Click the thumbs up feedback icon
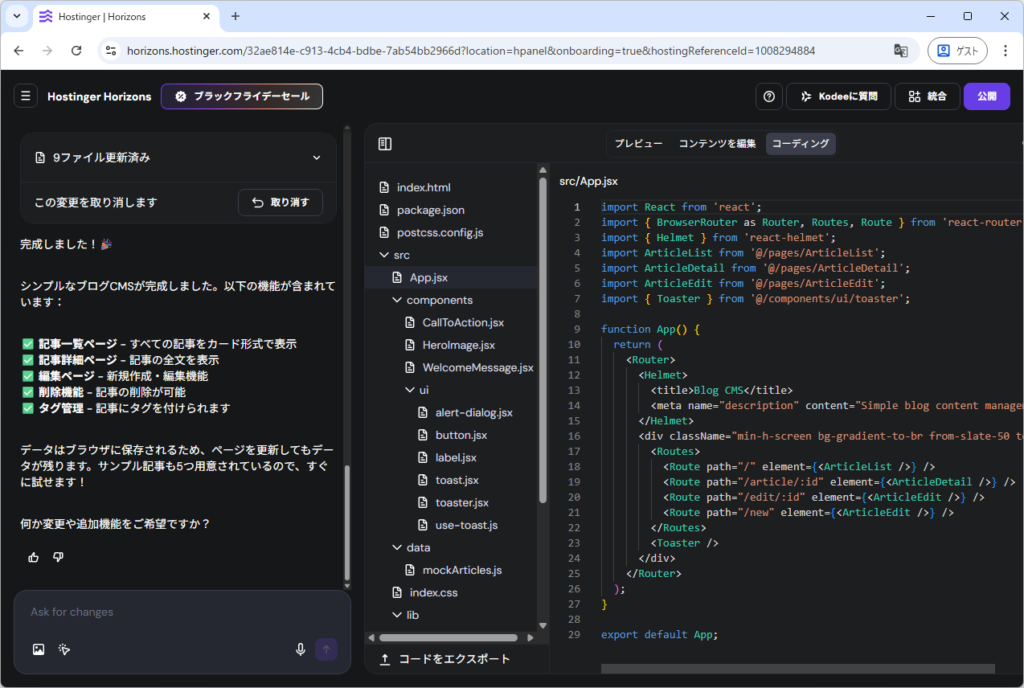The image size is (1024, 688). pos(34,557)
